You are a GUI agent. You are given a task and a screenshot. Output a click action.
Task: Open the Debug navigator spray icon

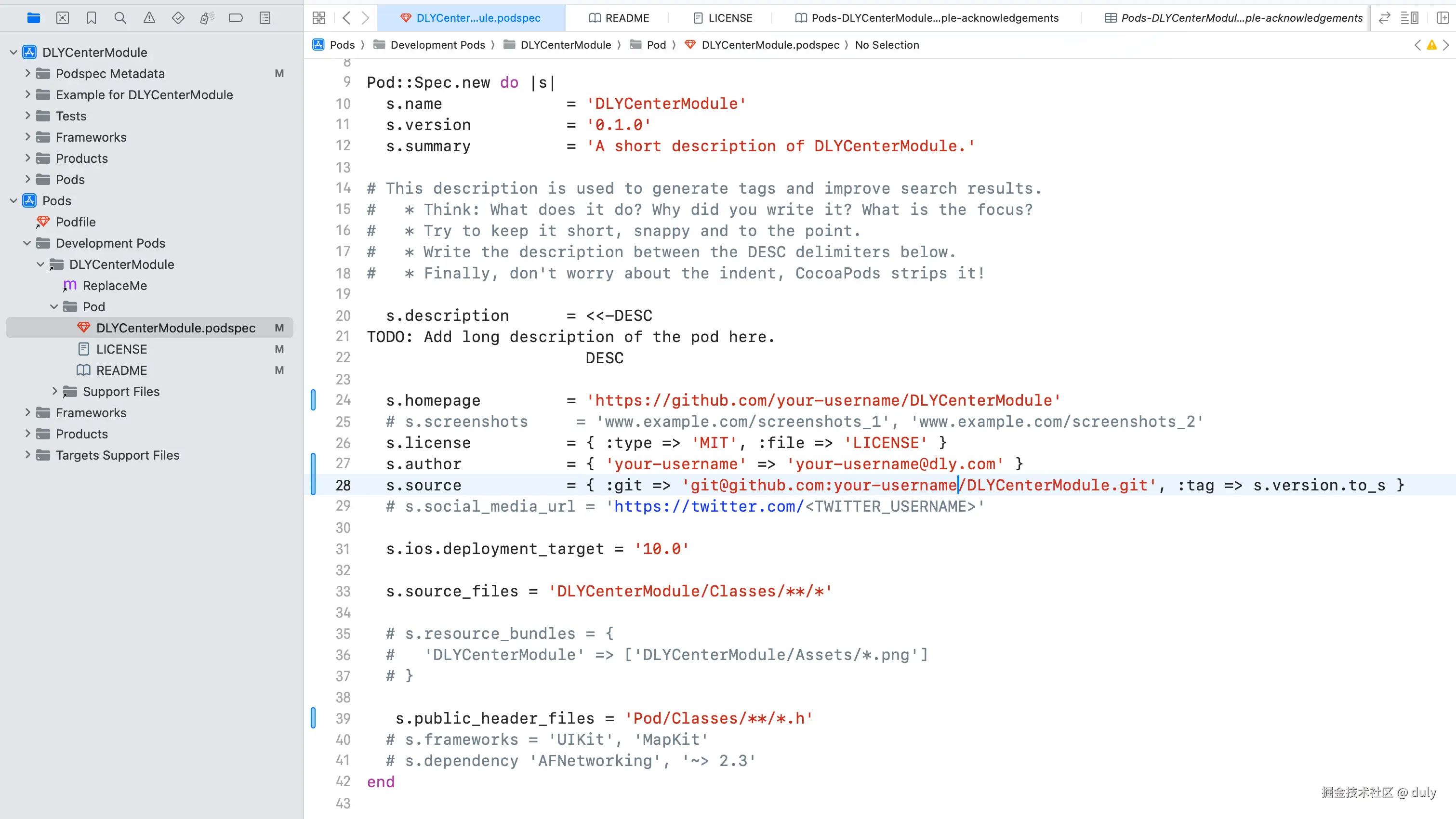click(207, 18)
